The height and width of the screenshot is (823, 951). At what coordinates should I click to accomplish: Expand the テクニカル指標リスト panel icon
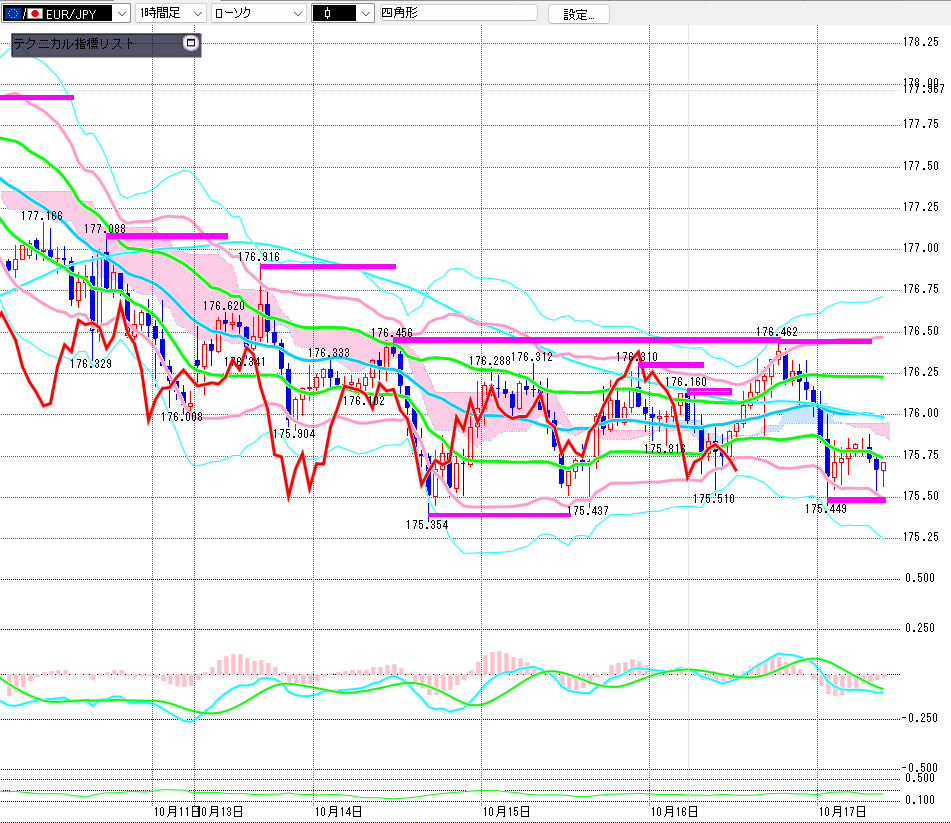191,44
